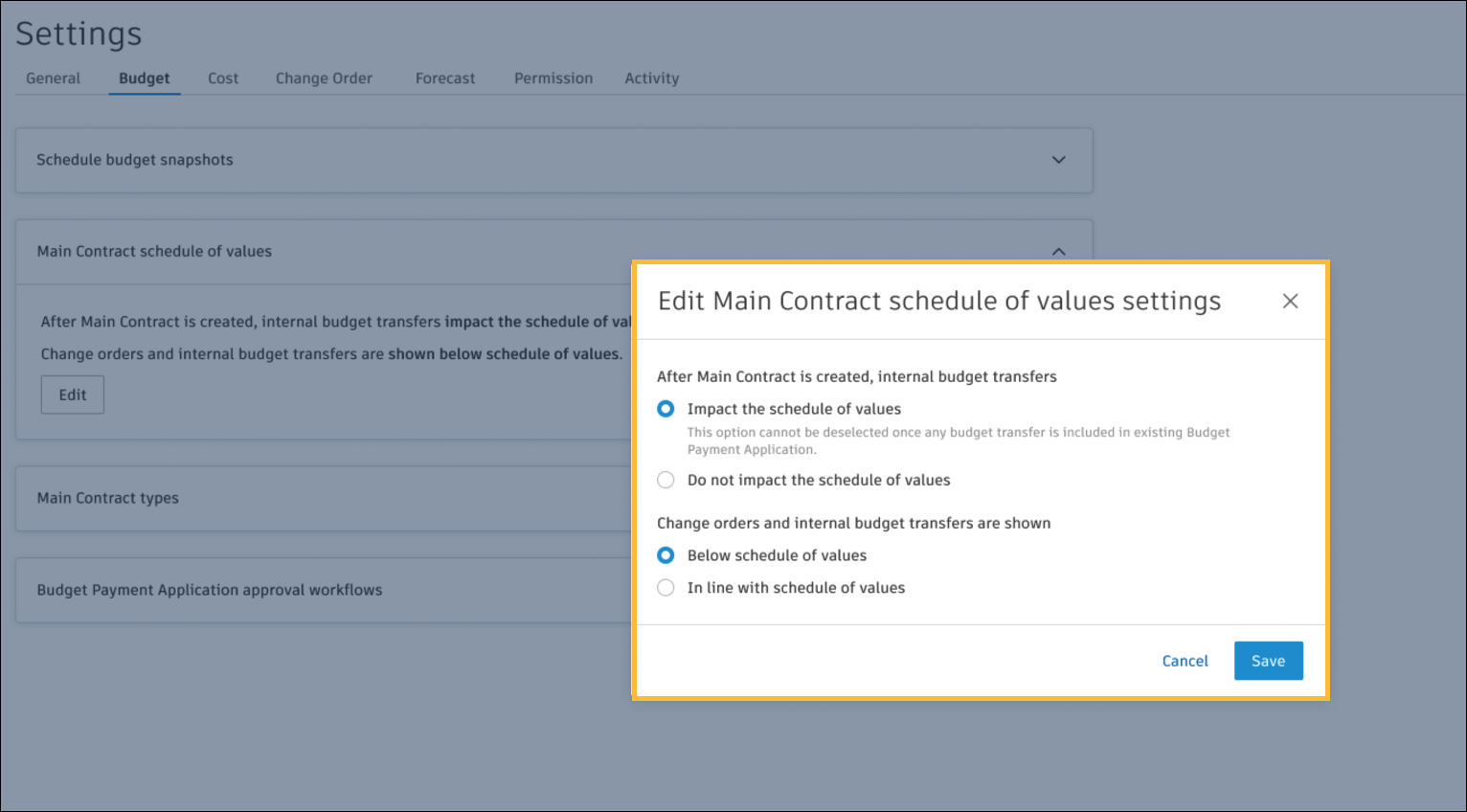Collapse Main Contract schedule of values section

[1058, 251]
